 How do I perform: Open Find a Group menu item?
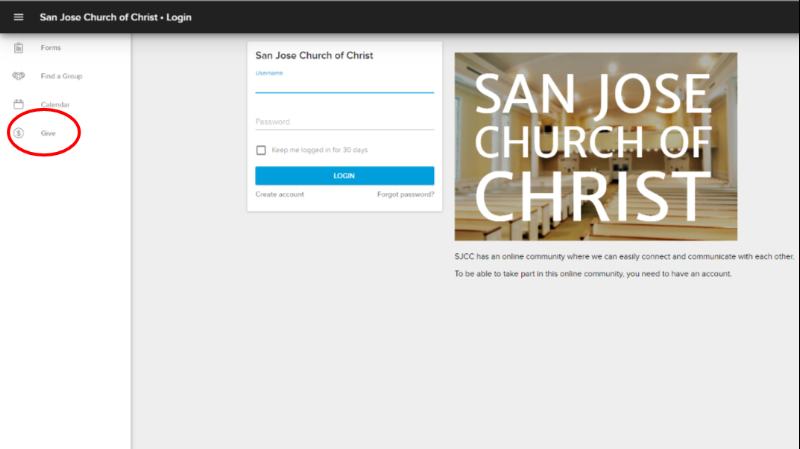pyautogui.click(x=61, y=76)
